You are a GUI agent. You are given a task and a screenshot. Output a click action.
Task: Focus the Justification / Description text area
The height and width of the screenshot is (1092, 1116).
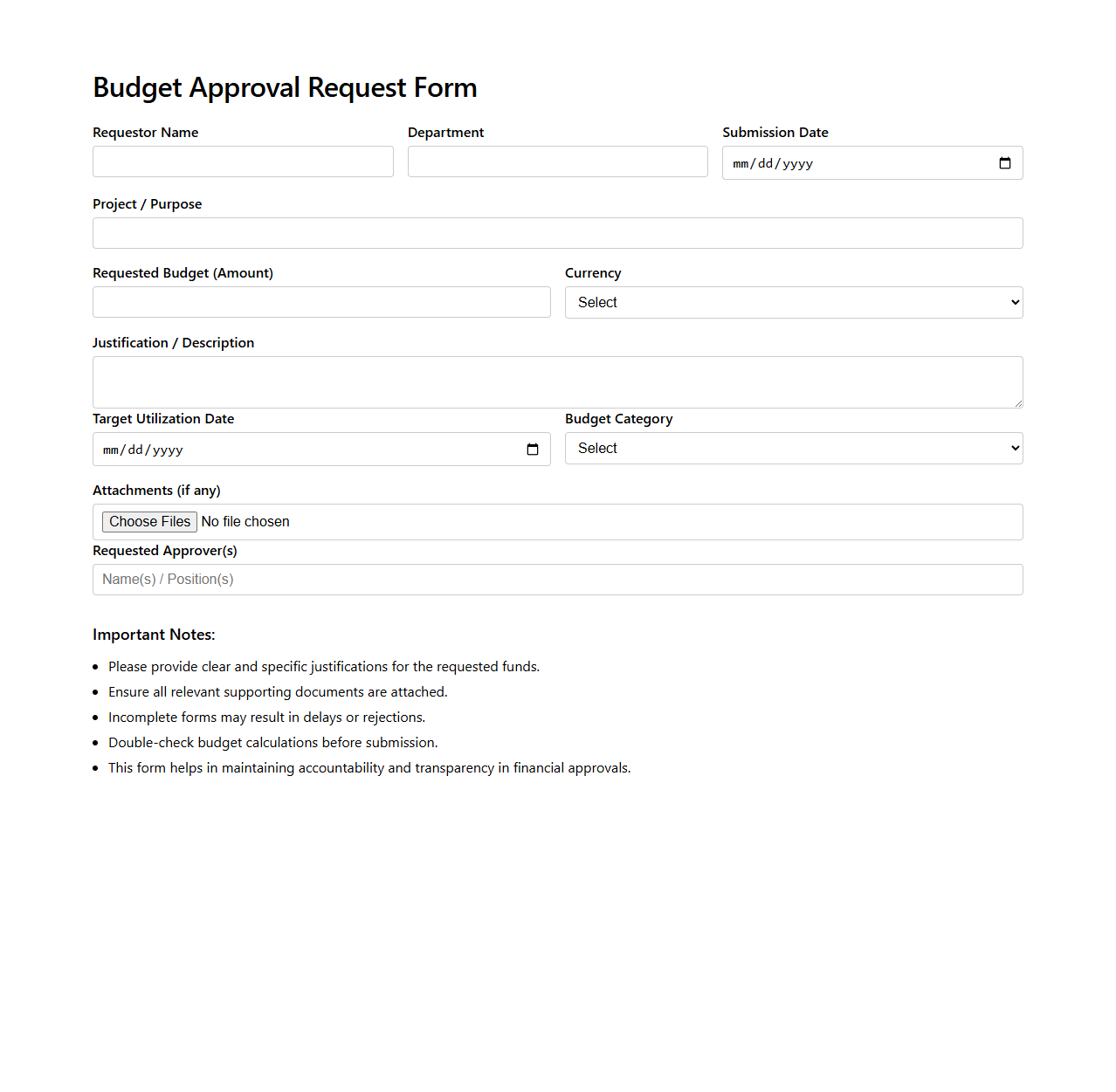point(557,381)
